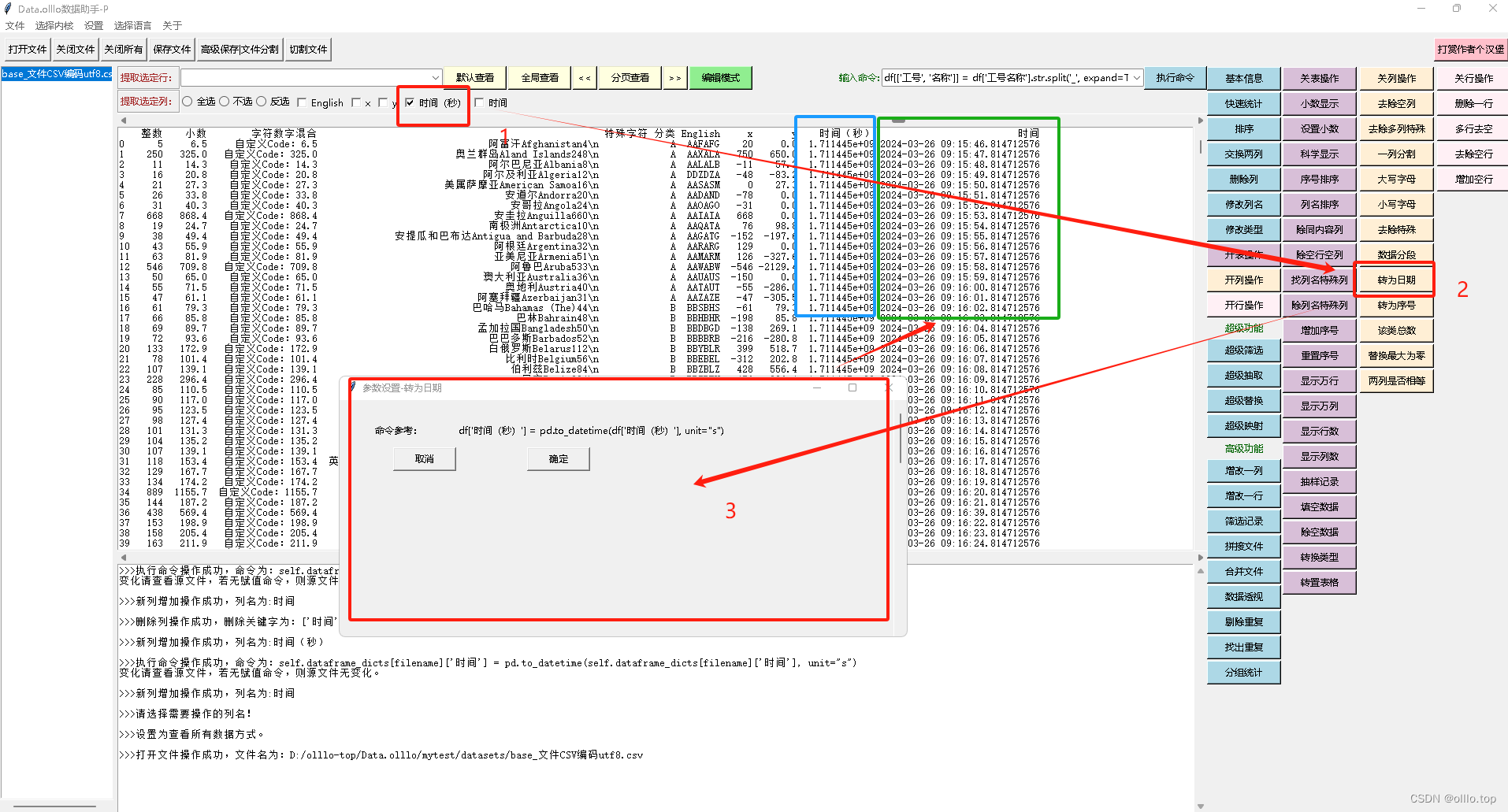Open the 文件 menu
The image size is (1508, 812).
click(x=15, y=25)
